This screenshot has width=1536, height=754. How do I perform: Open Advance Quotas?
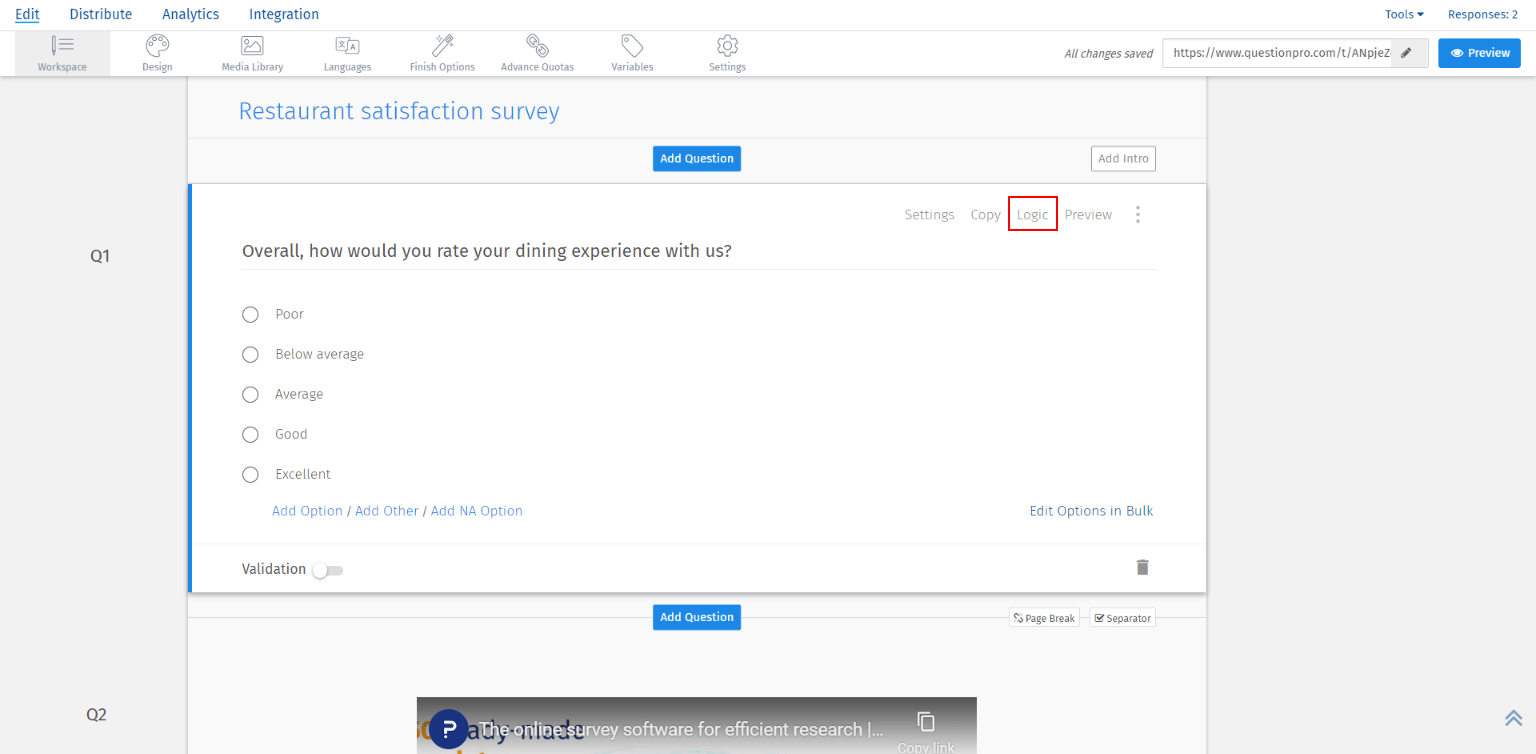point(537,52)
